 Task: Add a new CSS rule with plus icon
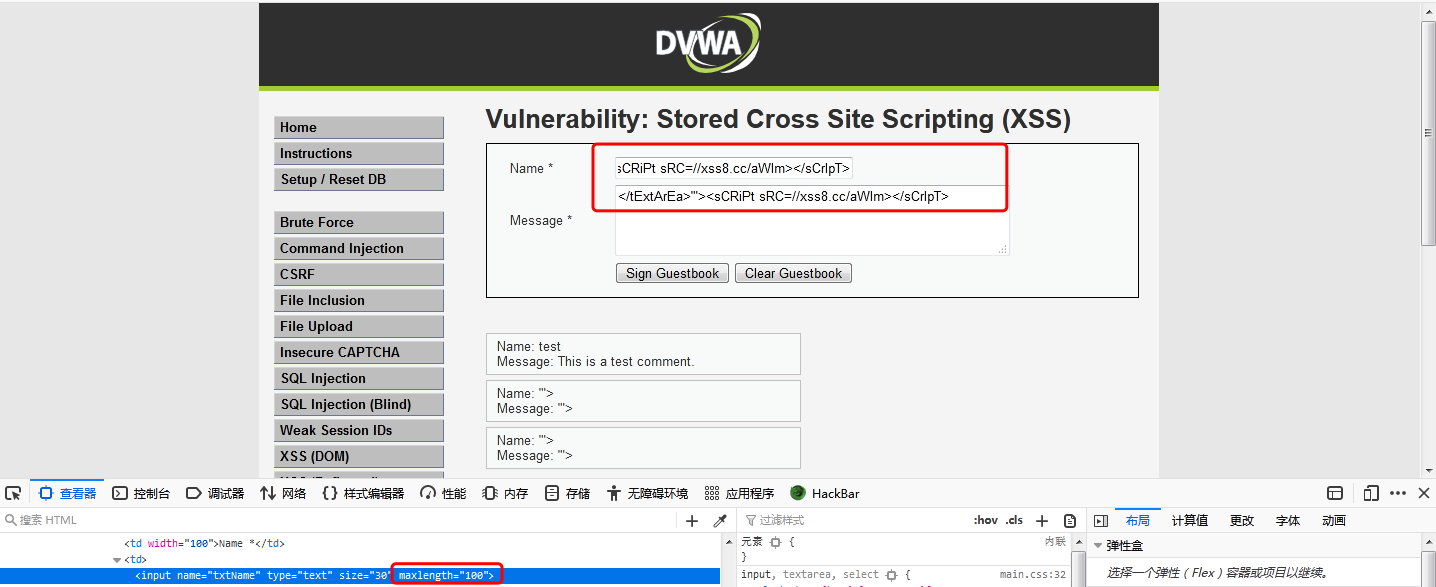1042,520
